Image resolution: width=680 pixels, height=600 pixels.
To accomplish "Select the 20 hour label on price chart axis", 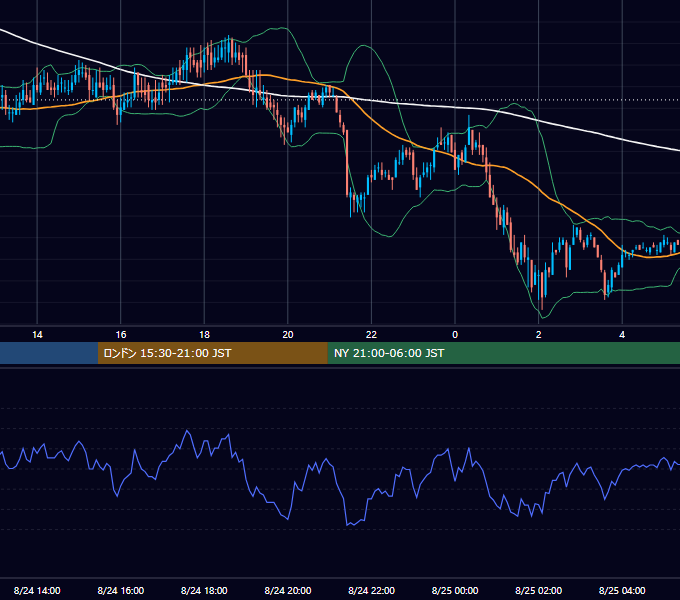I will point(288,335).
